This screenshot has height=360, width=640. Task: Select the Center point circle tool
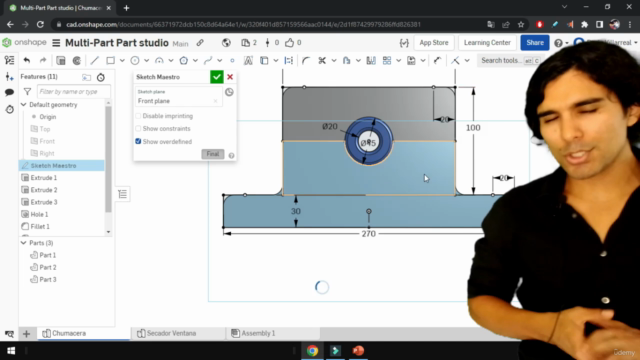[135, 60]
